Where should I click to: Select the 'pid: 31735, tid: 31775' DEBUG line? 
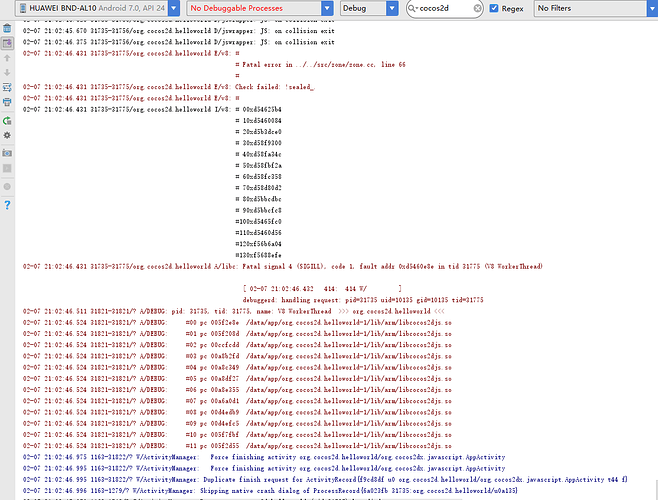pos(233,312)
